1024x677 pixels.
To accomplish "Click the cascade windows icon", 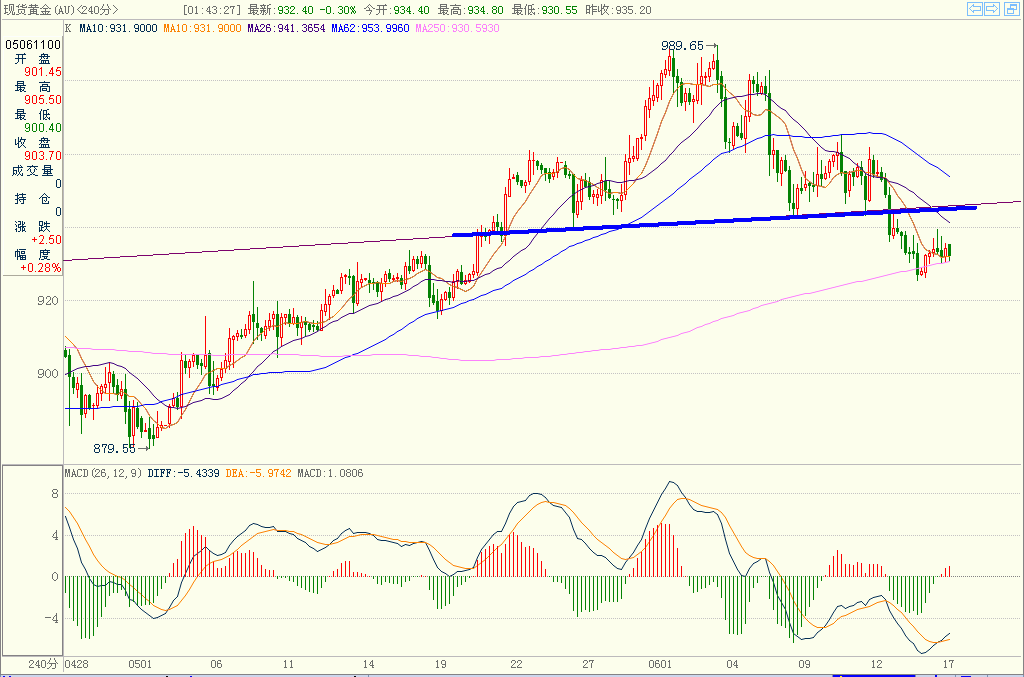I will [1010, 8].
